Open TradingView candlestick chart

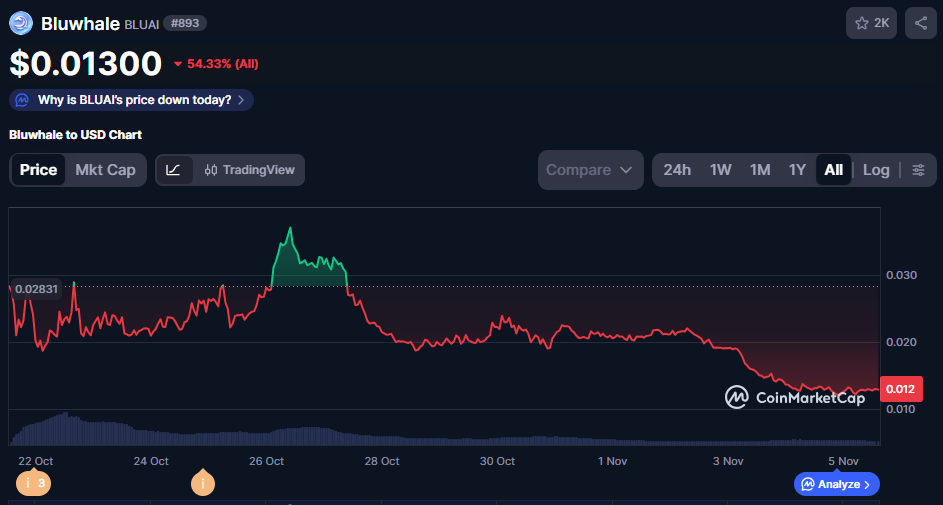[250, 170]
